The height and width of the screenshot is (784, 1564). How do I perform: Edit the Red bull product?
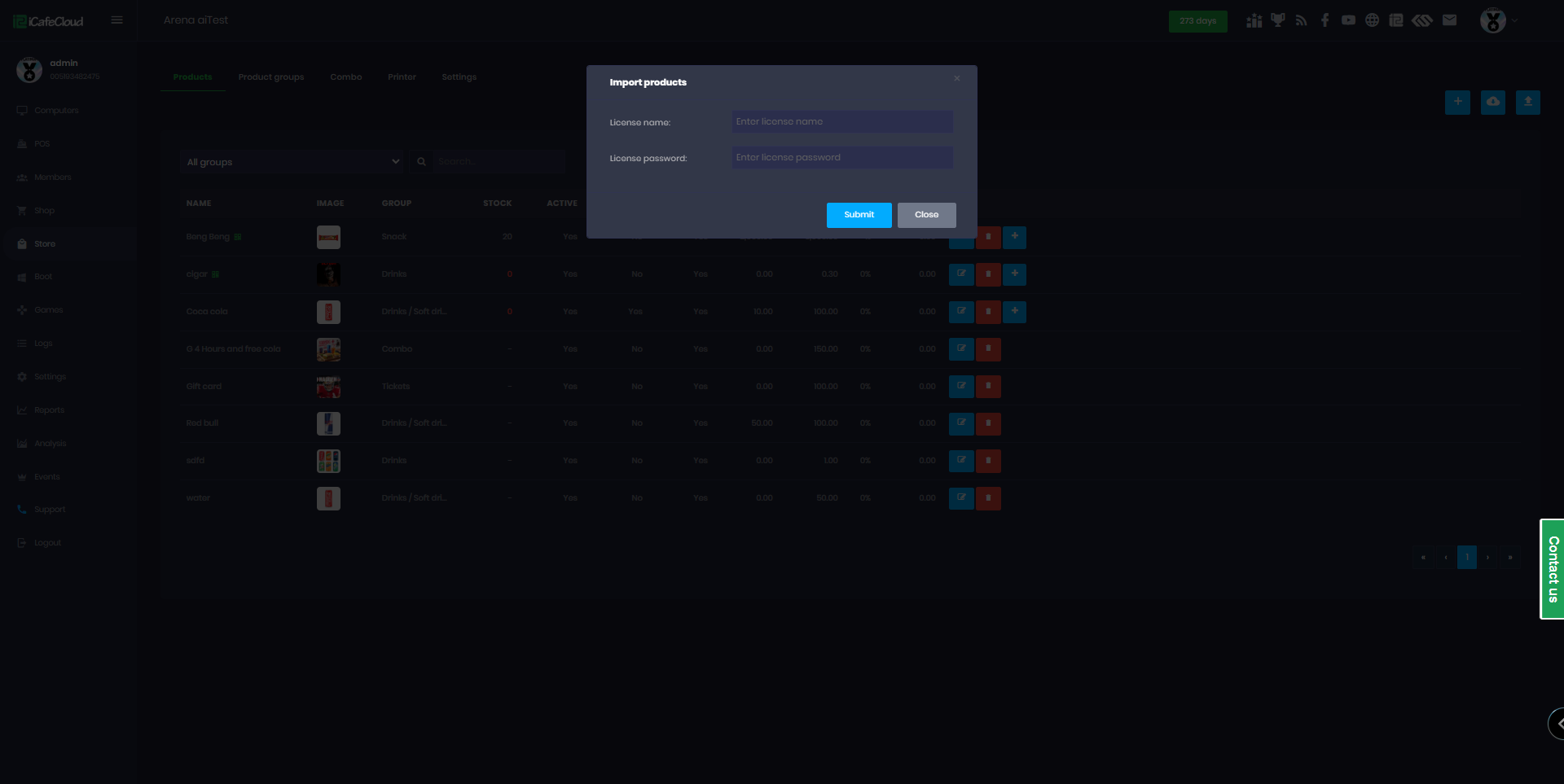pyautogui.click(x=961, y=423)
